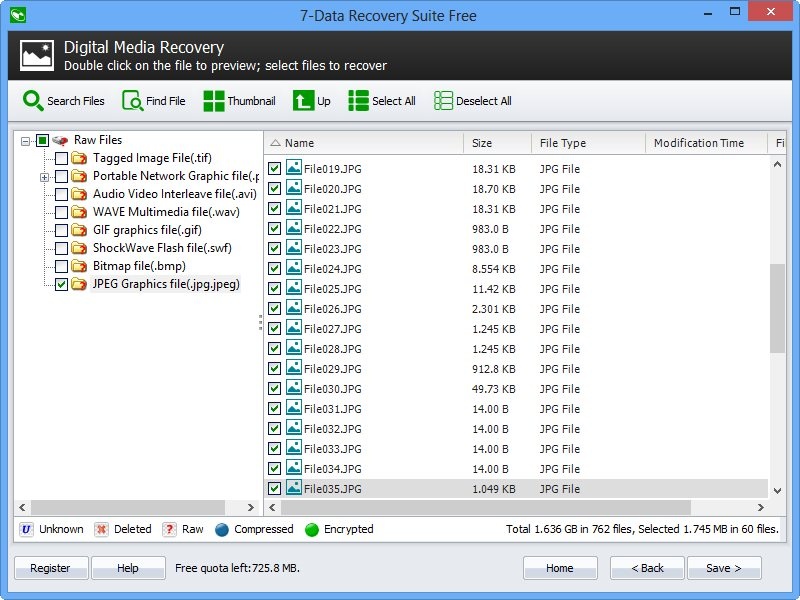Collapse the Raw Files root node
The width and height of the screenshot is (800, 600).
[x=25, y=141]
